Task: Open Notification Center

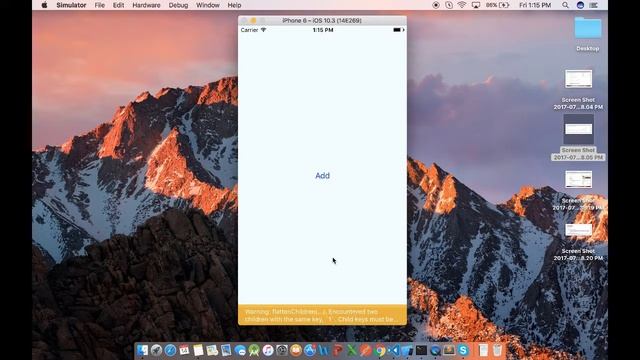Action: pos(594,5)
